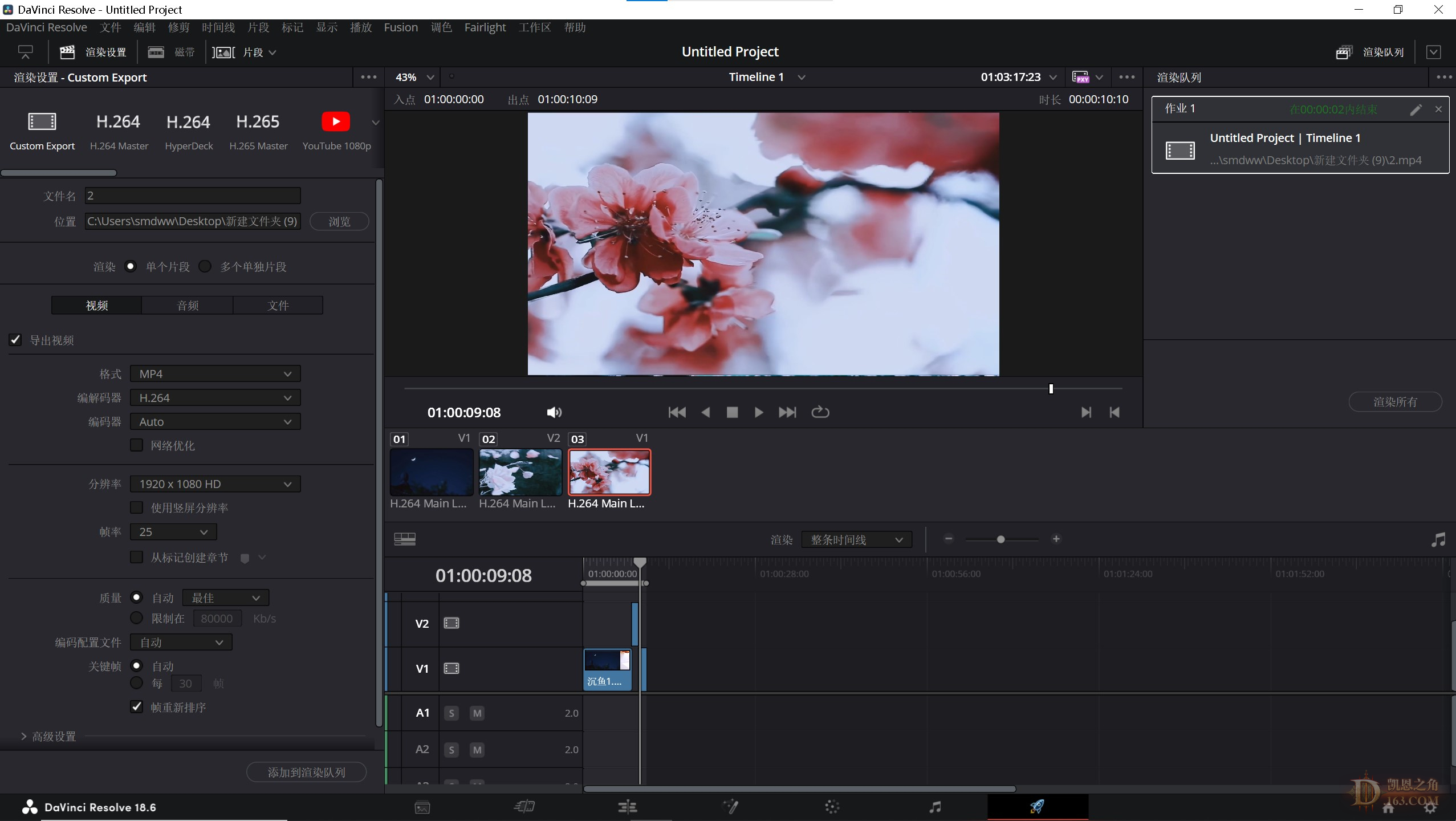Open the Fairlight page music note icon
The image size is (1456, 821).
point(935,806)
